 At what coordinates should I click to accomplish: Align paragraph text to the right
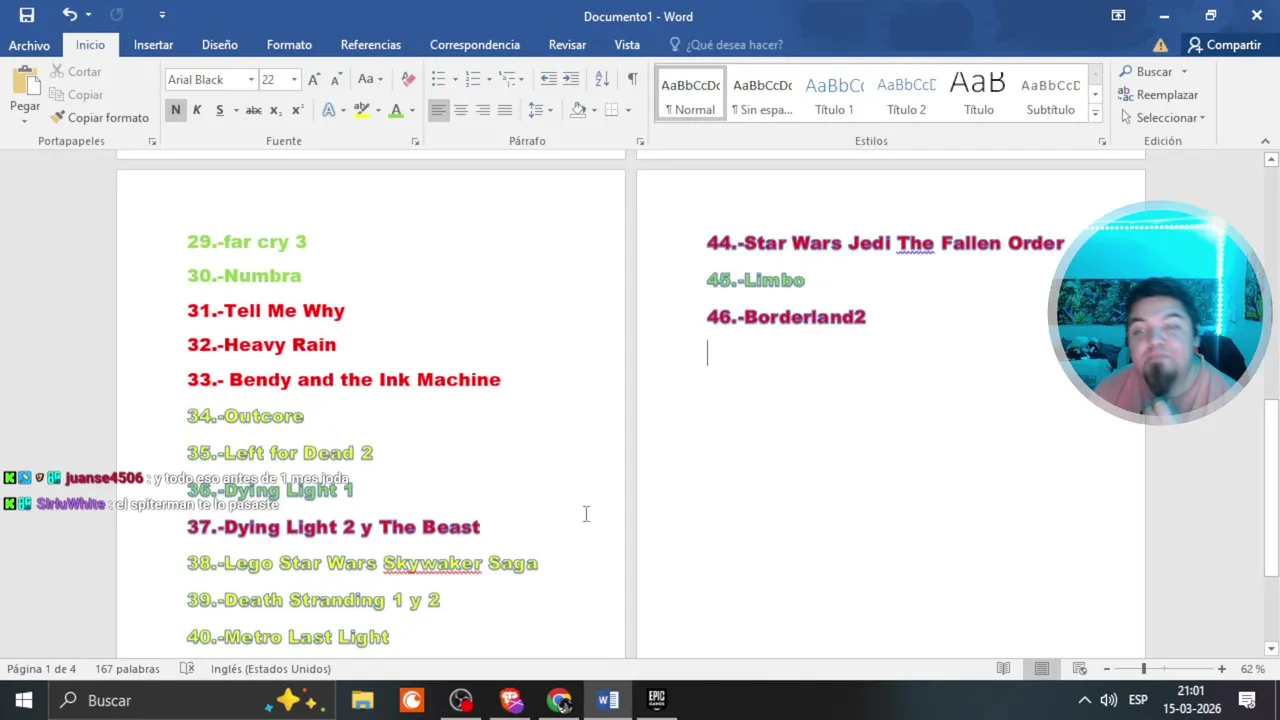point(483,110)
